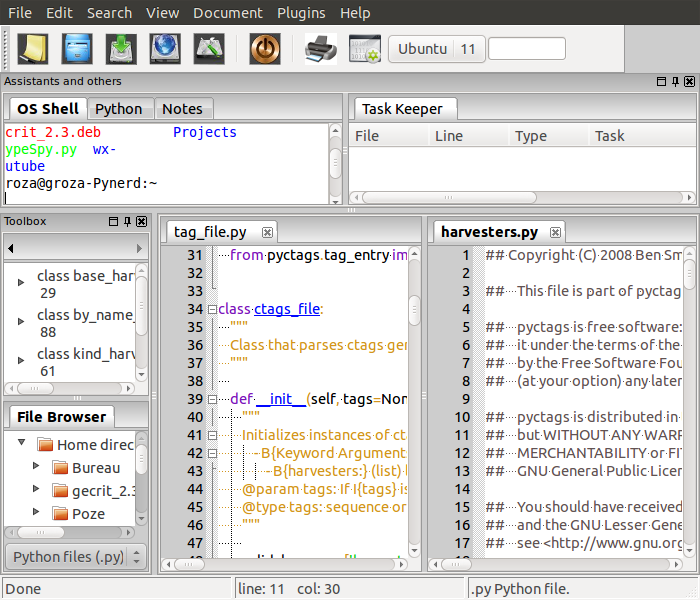The width and height of the screenshot is (700, 600).
Task: Open the Edit menu
Action: point(59,13)
